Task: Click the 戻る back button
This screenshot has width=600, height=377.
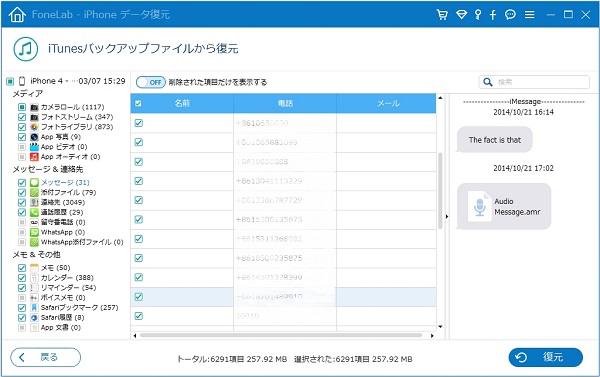Action: (x=46, y=357)
